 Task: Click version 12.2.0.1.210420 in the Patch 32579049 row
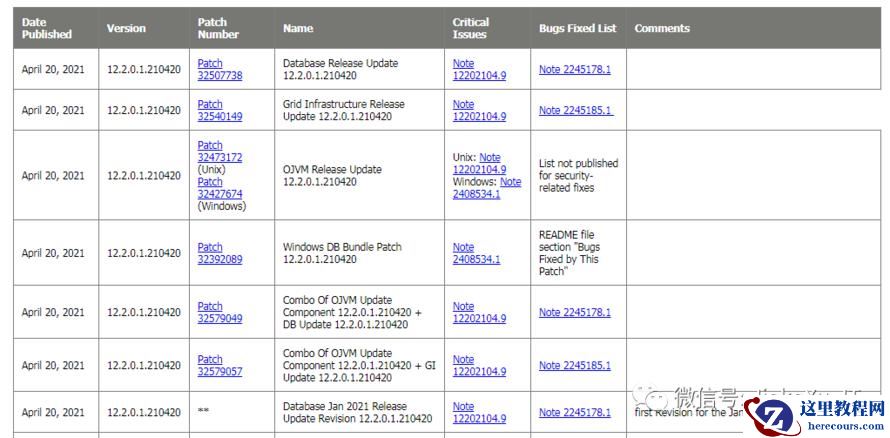(x=144, y=312)
